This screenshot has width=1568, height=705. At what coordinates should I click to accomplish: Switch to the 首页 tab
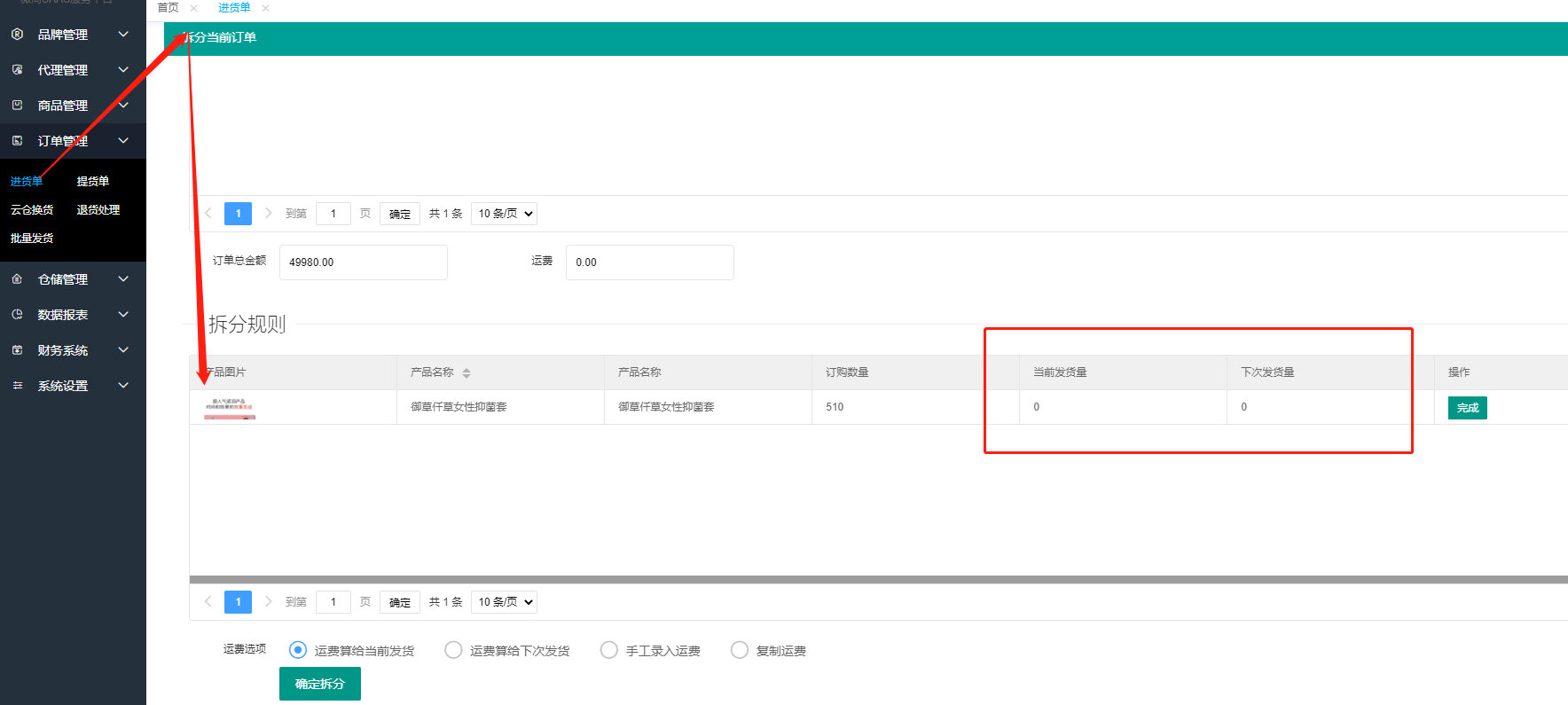[168, 8]
